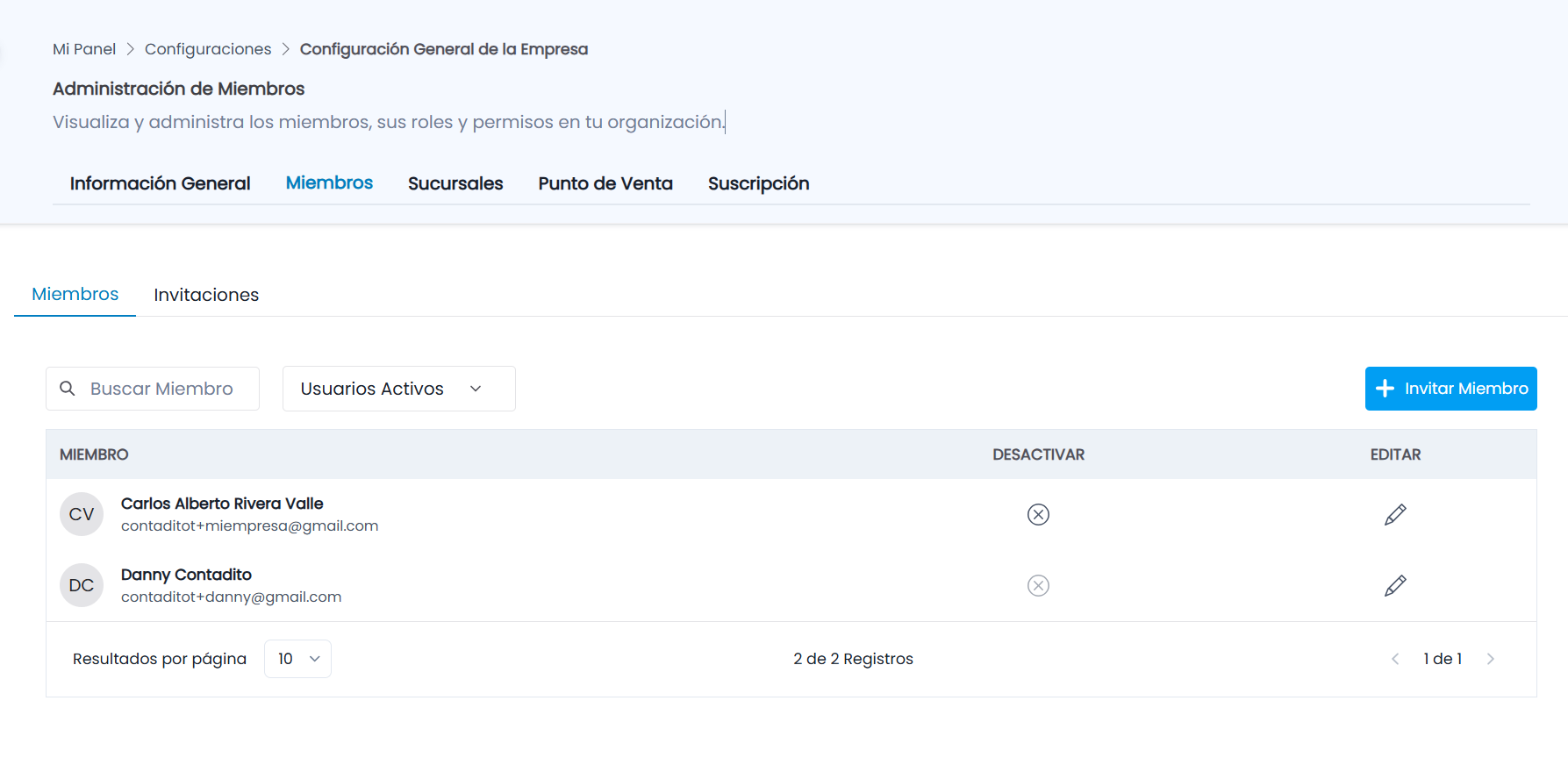
Task: Click the search magnifier icon
Action: click(67, 389)
